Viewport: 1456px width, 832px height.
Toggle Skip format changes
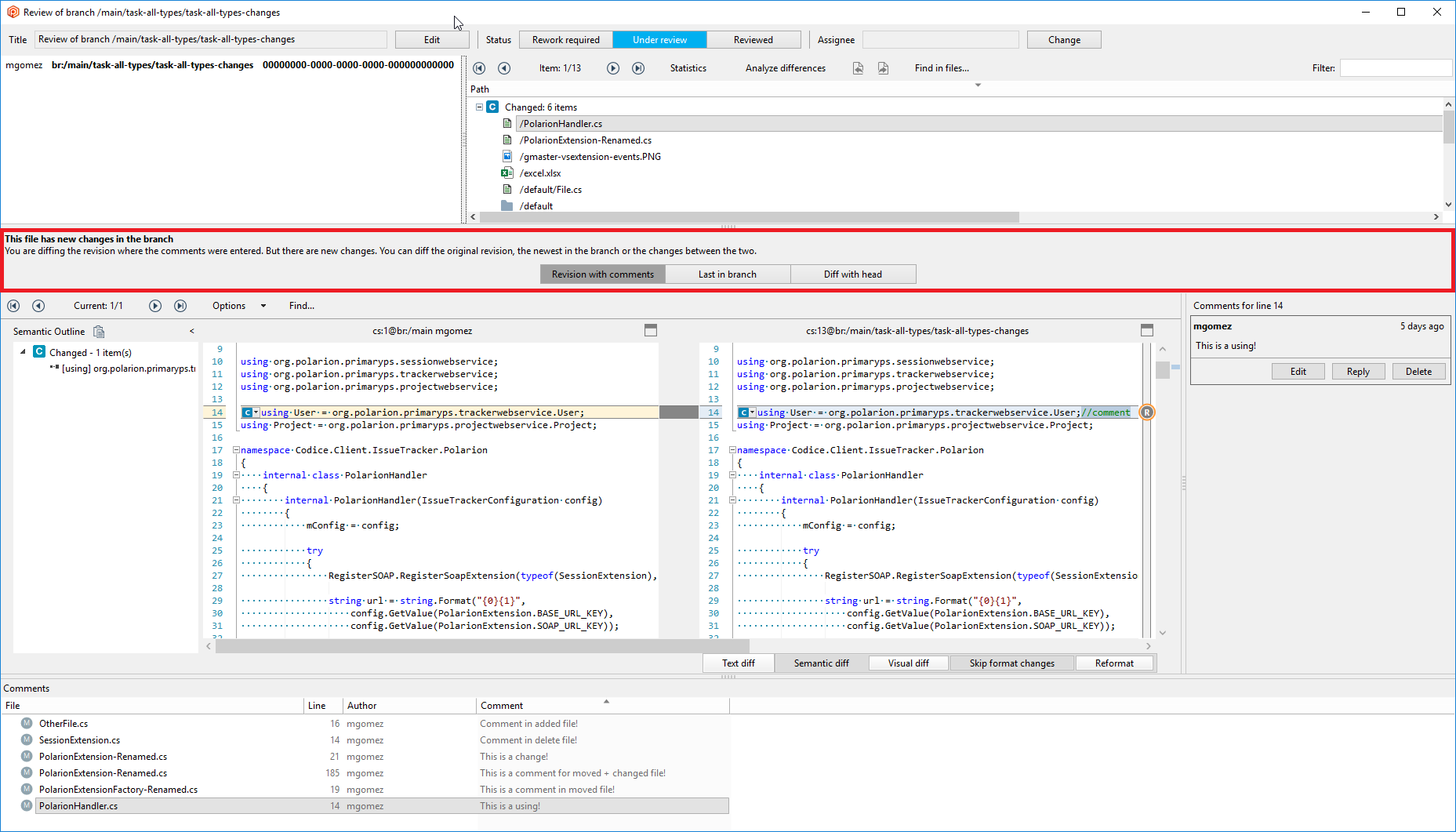click(x=1011, y=663)
